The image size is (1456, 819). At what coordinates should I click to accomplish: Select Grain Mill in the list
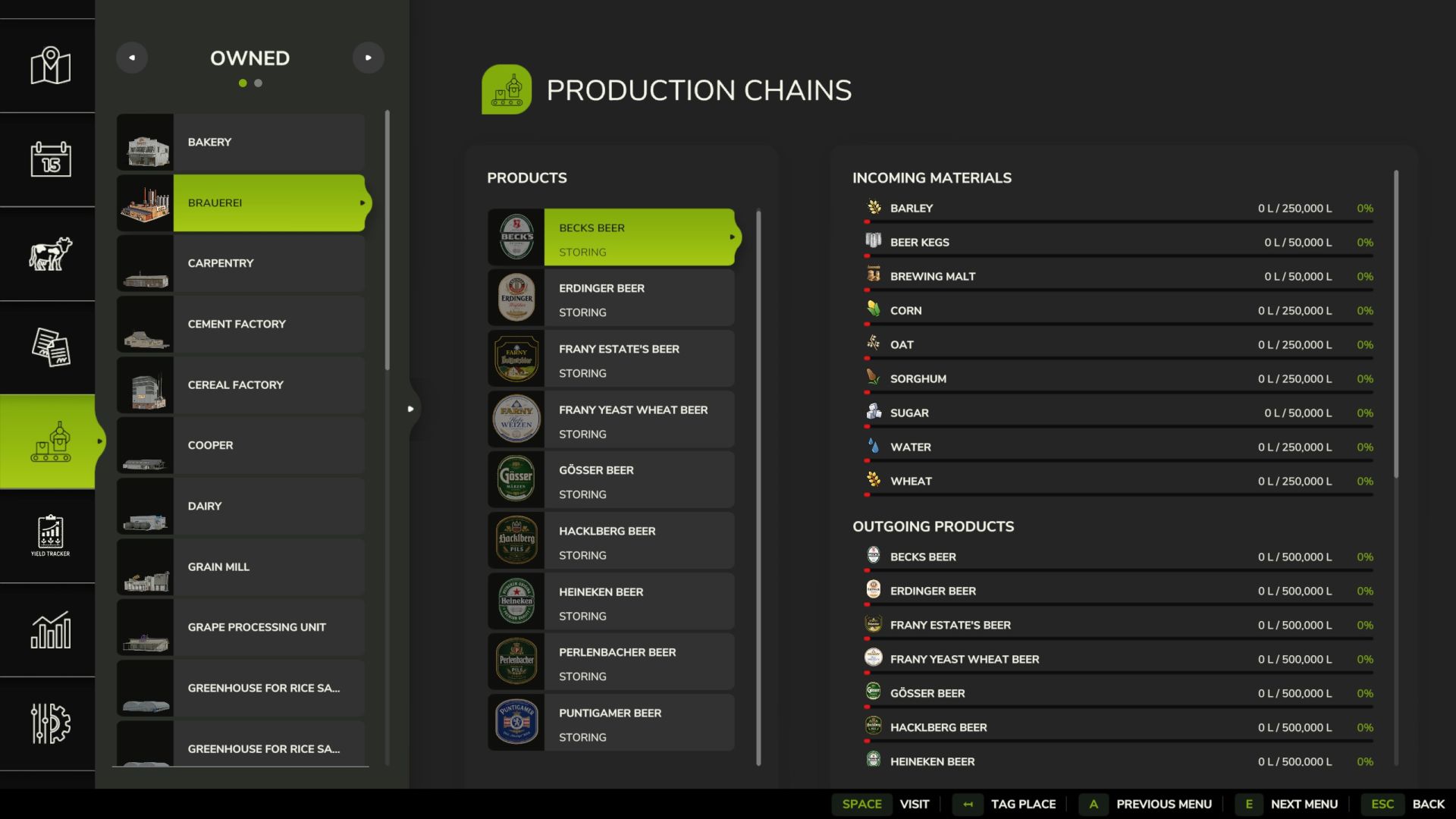point(241,567)
